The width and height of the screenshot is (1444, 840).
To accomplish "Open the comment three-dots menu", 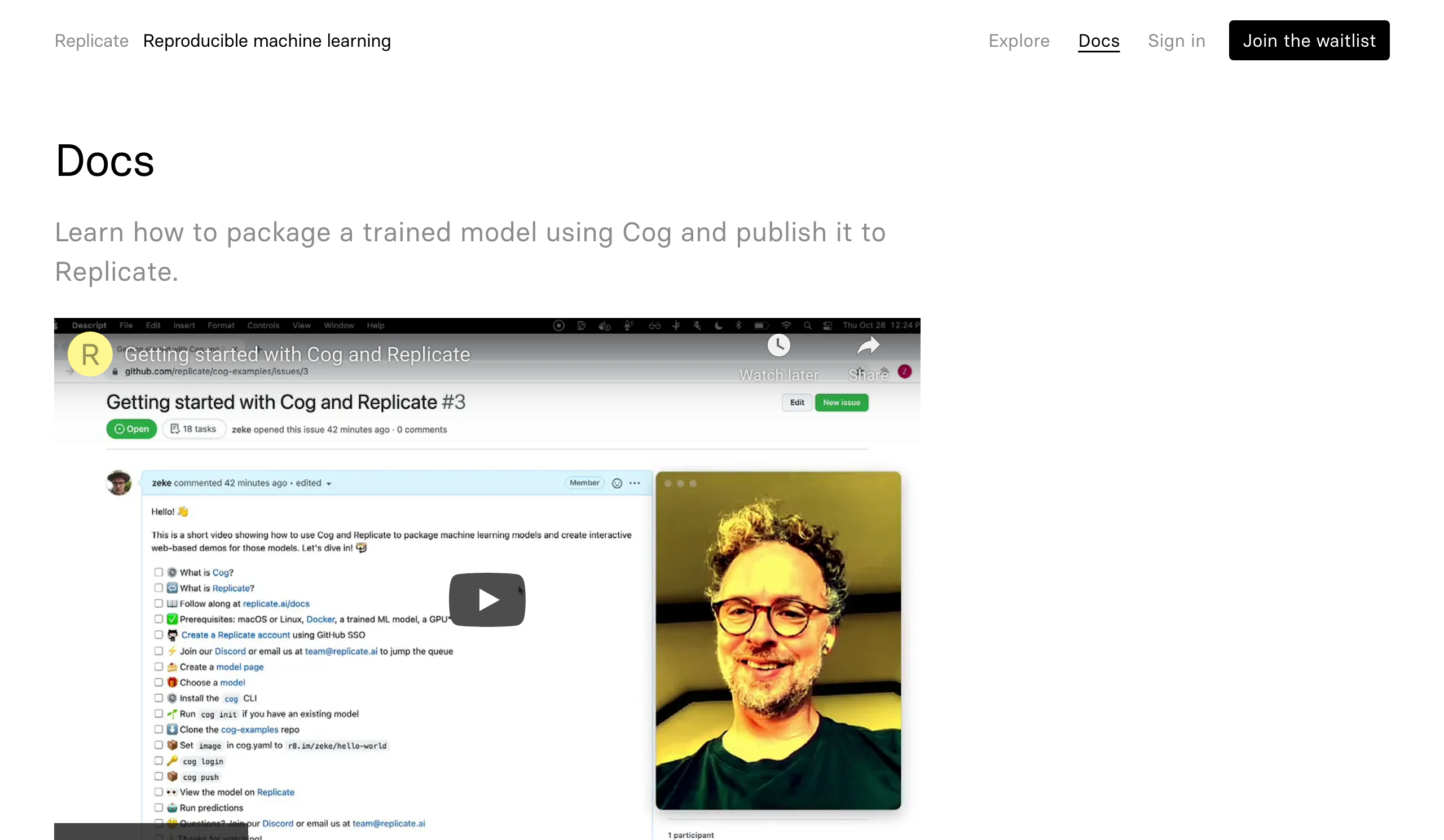I will tap(635, 483).
